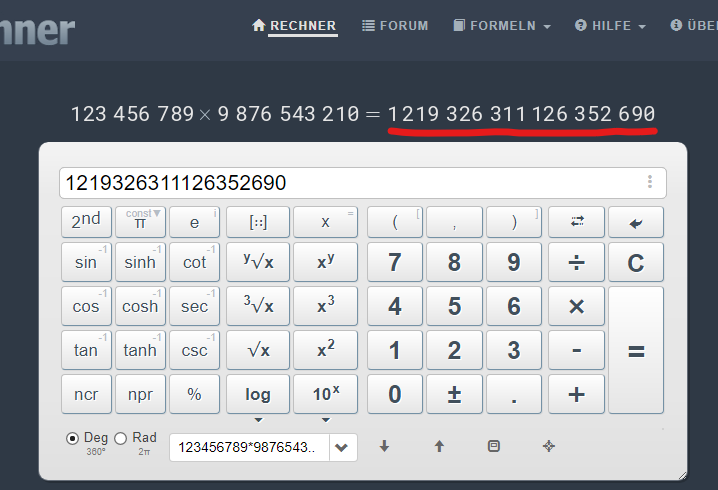Click the four-way move icon
Screen dimensions: 718x490
point(548,446)
